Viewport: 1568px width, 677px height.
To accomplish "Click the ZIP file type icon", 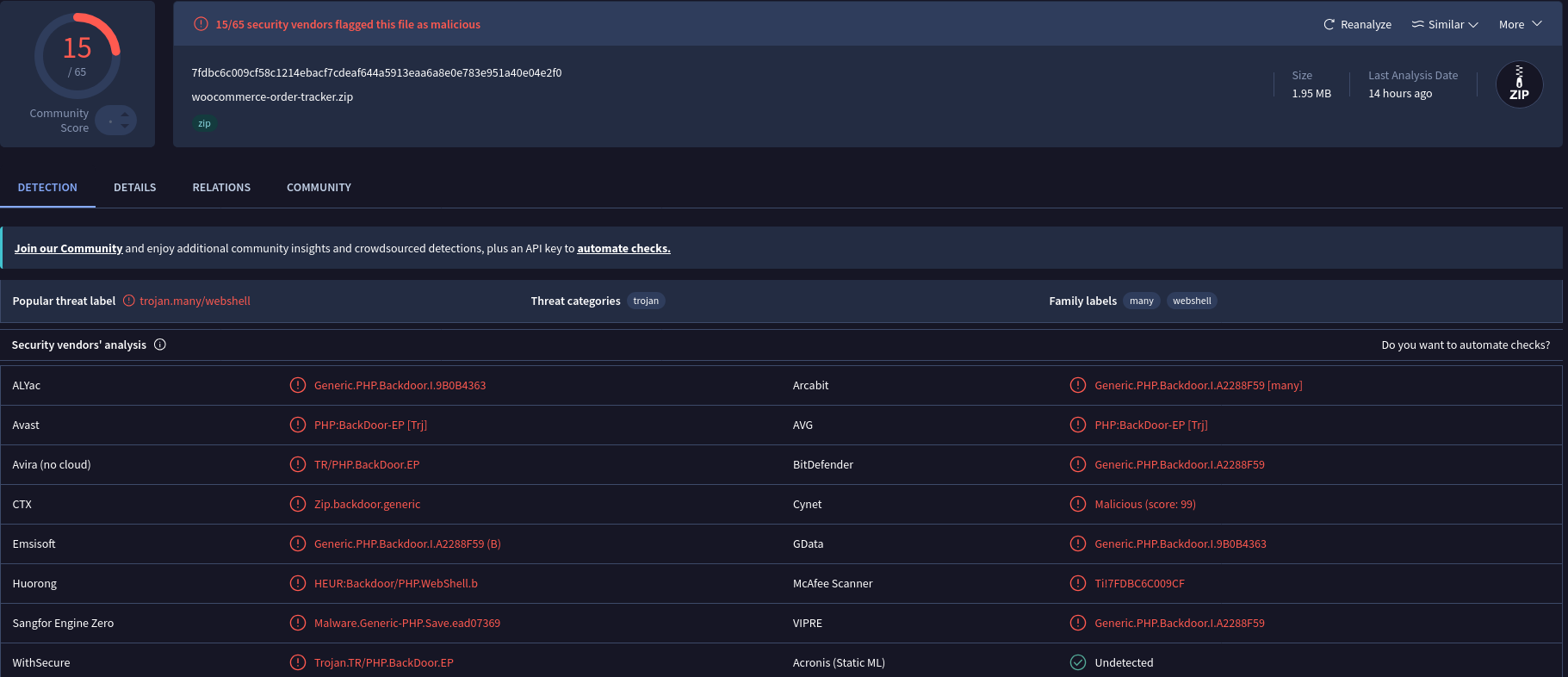I will (x=1519, y=84).
